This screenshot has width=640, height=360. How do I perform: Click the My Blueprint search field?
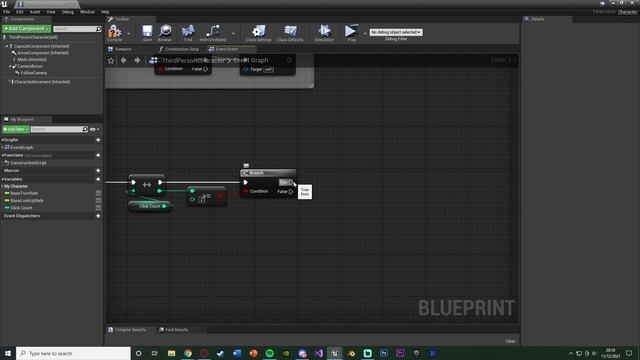[59, 129]
